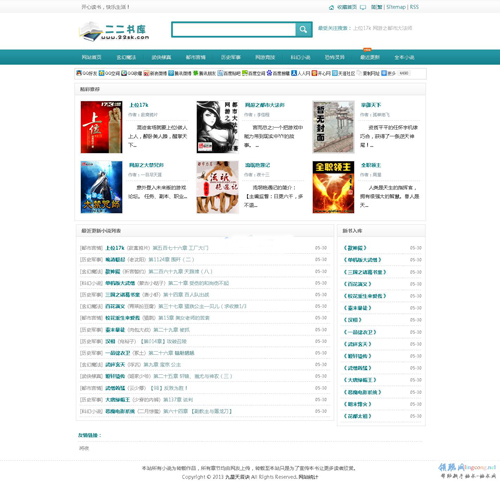Open 《百花演义》 in the 新书入库 sidebar

[x=357, y=284]
